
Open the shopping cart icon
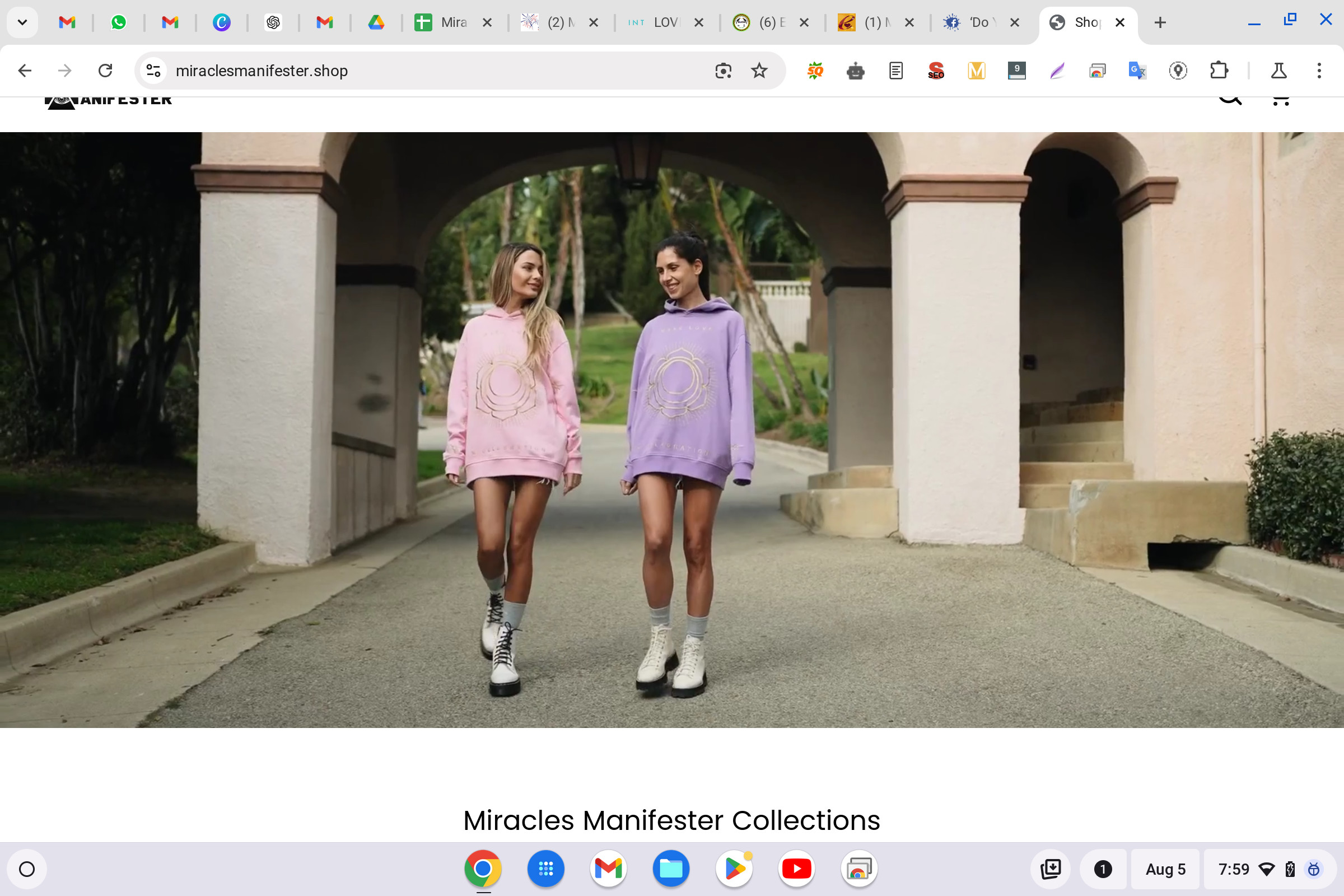(x=1281, y=101)
